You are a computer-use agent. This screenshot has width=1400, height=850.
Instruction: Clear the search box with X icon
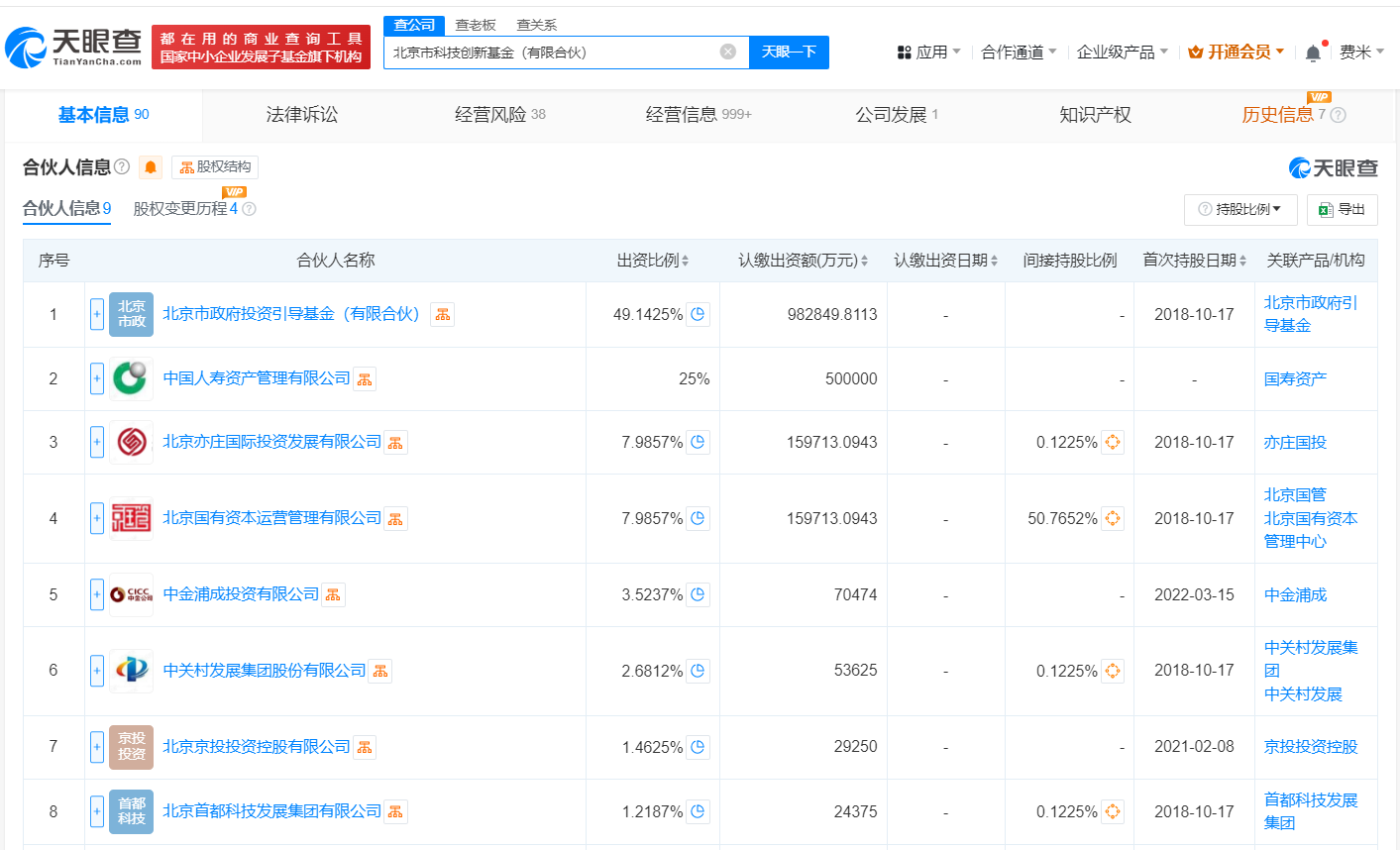[728, 52]
